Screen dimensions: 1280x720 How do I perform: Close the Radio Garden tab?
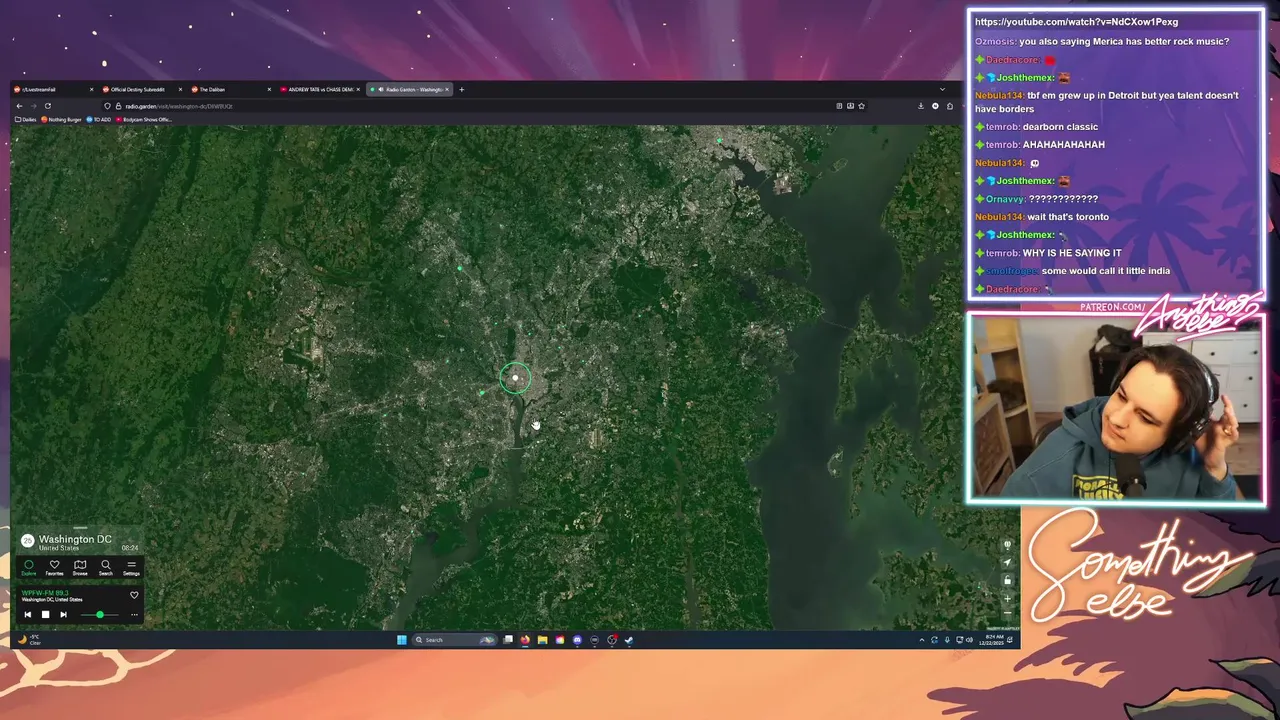(x=447, y=89)
